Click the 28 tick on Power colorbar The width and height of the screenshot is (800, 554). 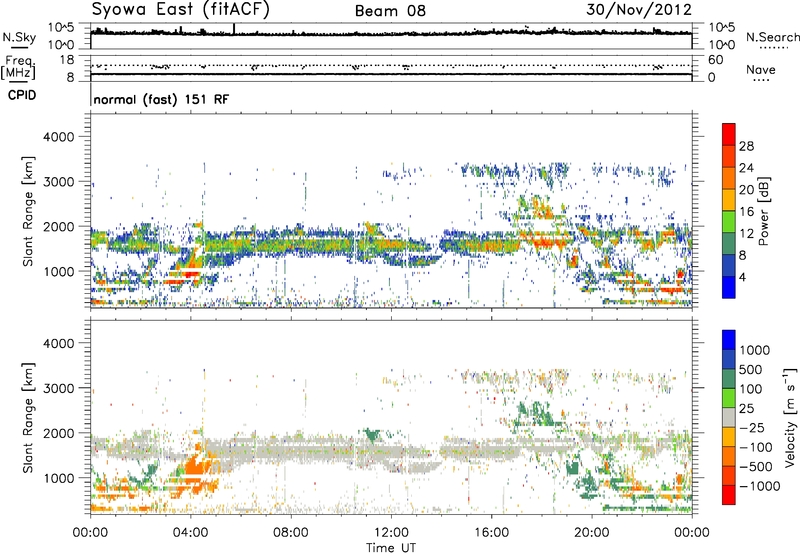click(746, 146)
